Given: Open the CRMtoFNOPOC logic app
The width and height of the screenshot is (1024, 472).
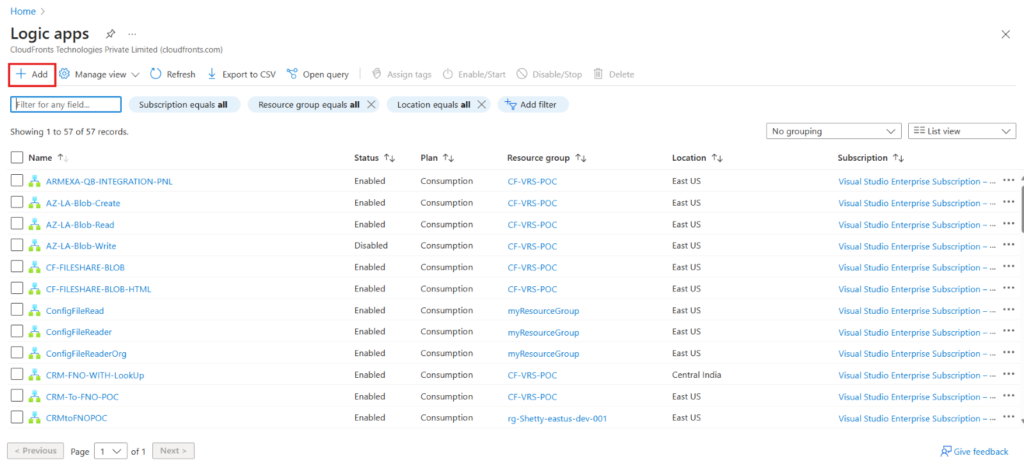Looking at the screenshot, I should pyautogui.click(x=76, y=418).
